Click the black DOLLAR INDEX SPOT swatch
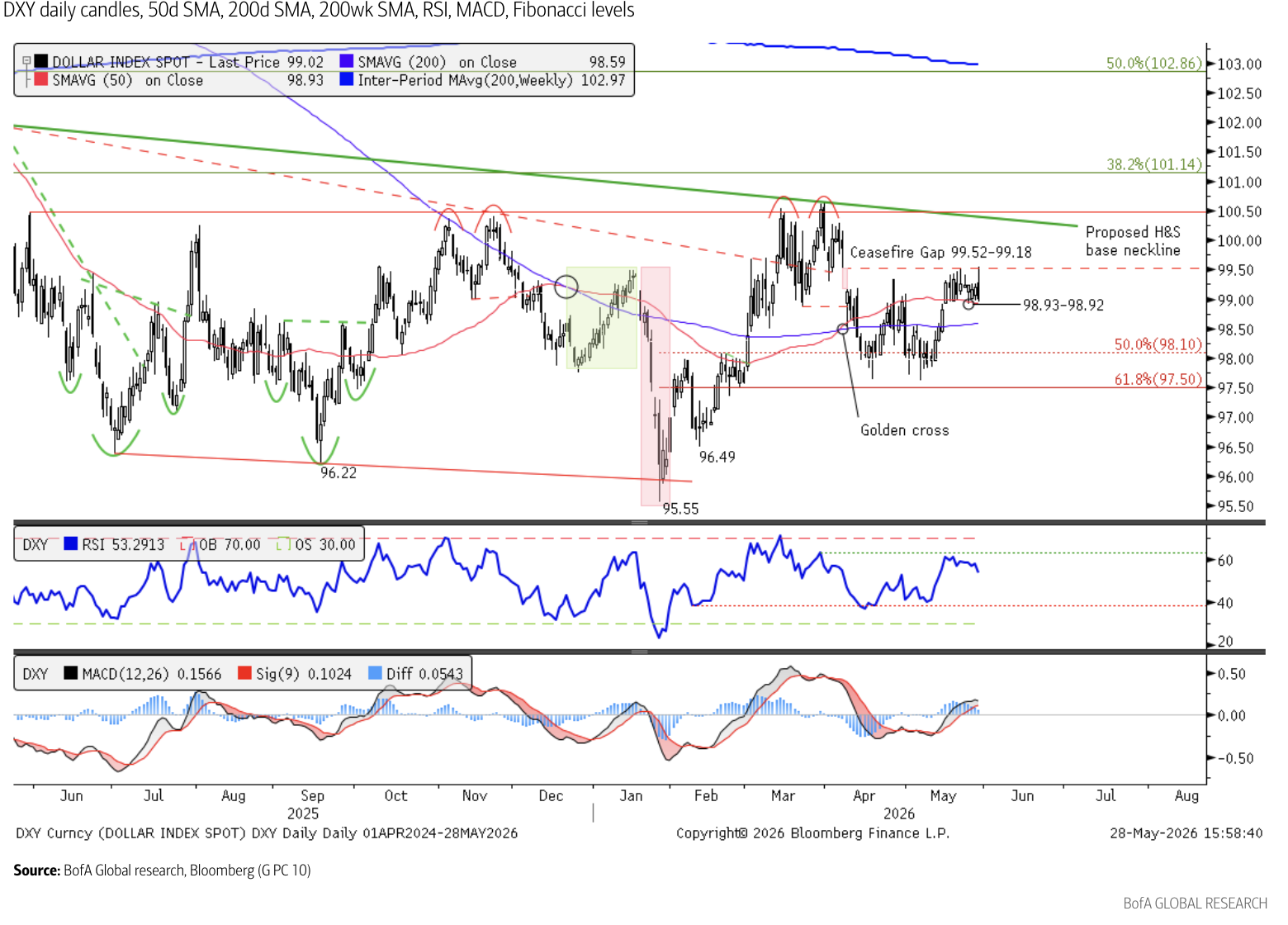The image size is (1288, 925). click(x=40, y=62)
